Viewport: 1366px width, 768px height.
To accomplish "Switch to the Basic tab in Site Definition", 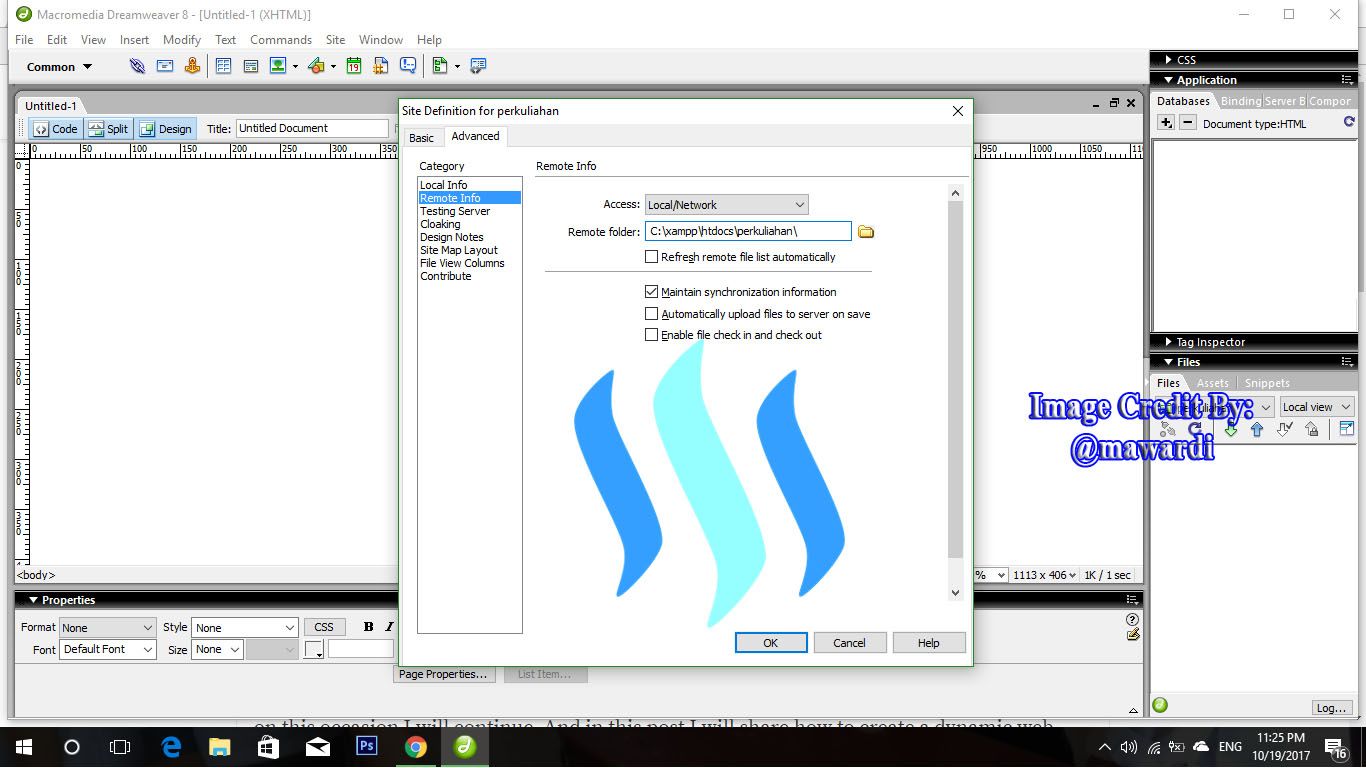I will tap(422, 138).
